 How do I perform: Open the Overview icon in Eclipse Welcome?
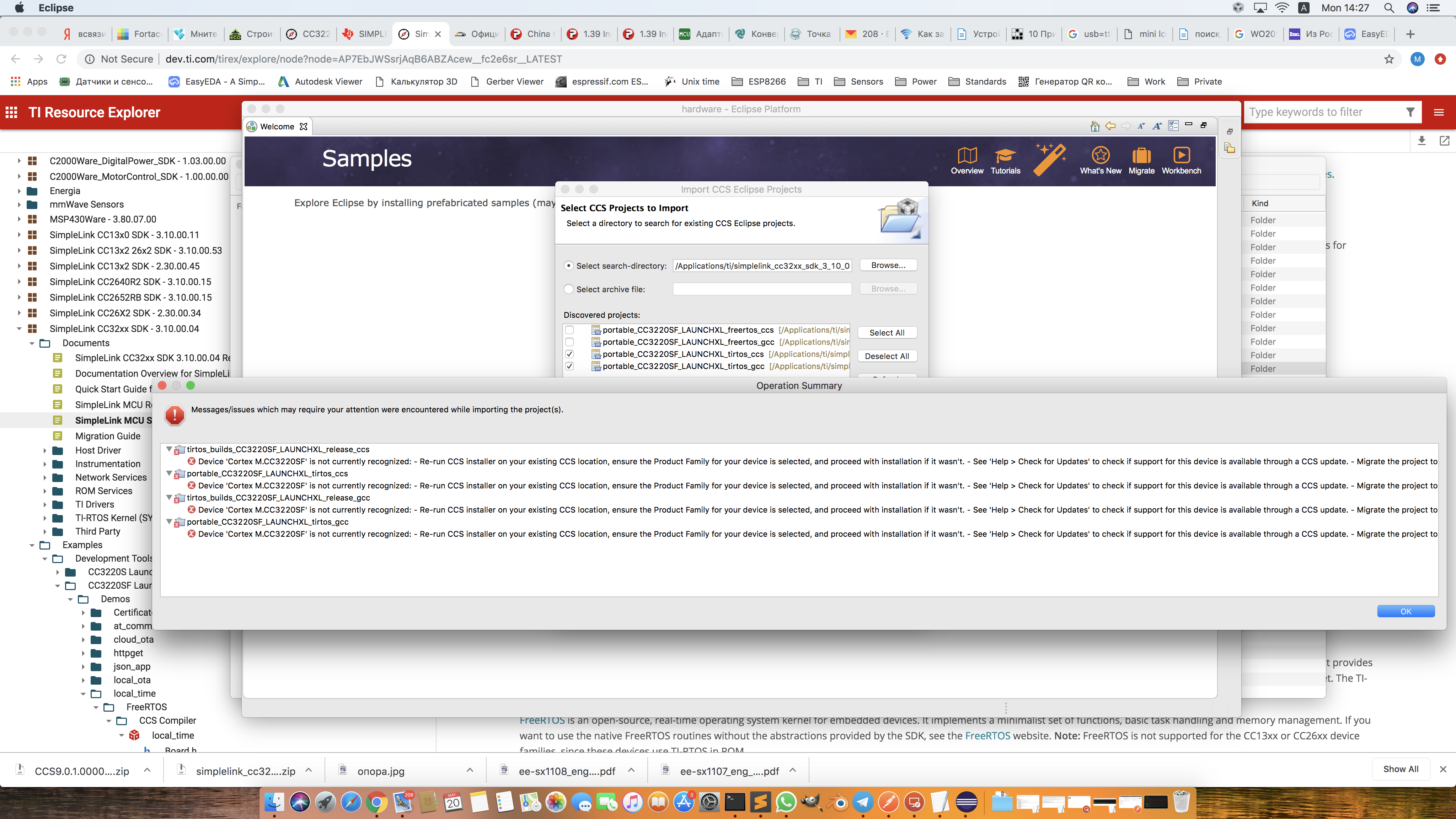[x=967, y=160]
